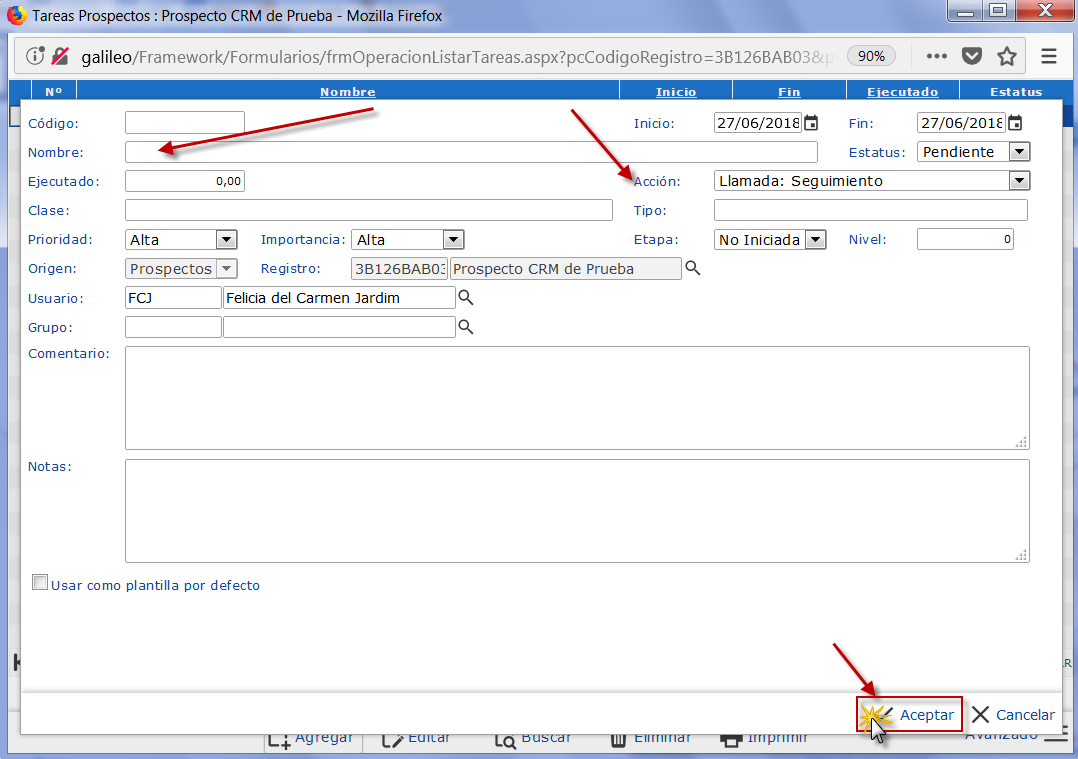Search for a Registro using magnifier
This screenshot has width=1078, height=759.
pyautogui.click(x=693, y=268)
